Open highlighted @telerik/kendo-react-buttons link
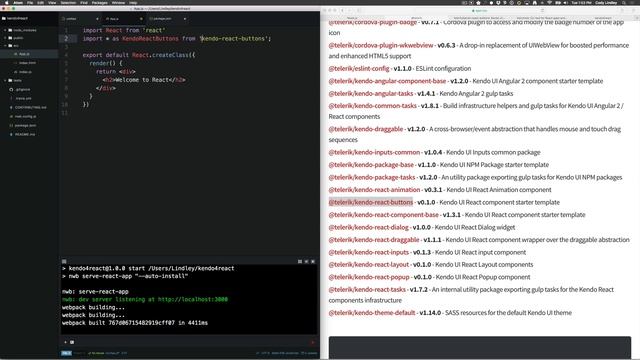Image resolution: width=640 pixels, height=360 pixels. click(x=371, y=202)
